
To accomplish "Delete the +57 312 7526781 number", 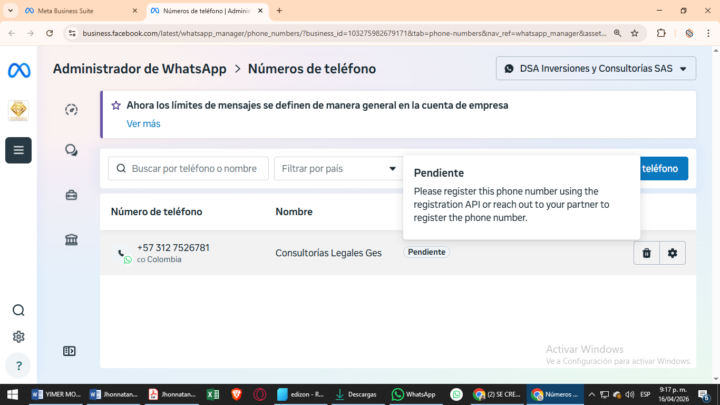I will tap(647, 253).
